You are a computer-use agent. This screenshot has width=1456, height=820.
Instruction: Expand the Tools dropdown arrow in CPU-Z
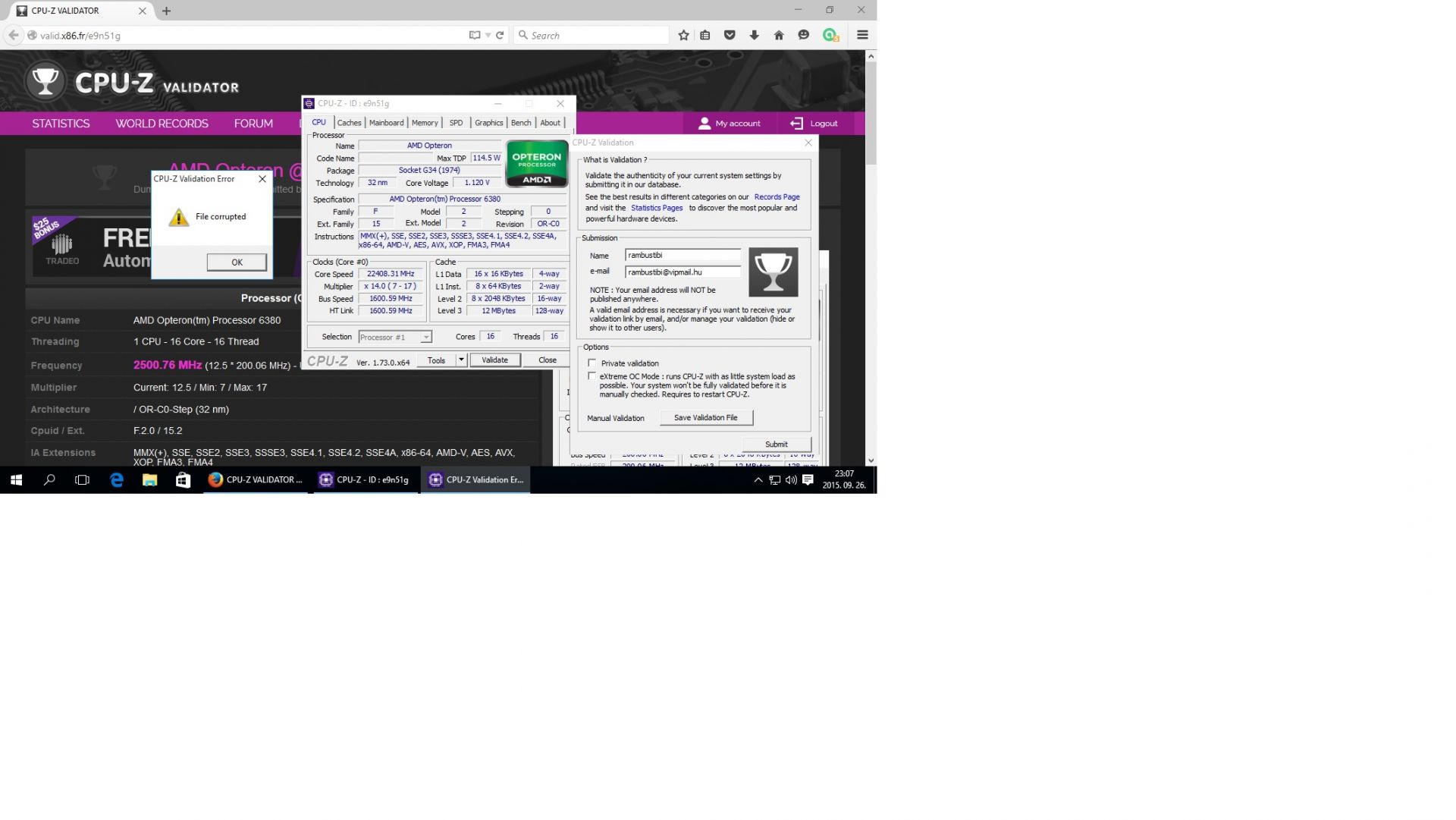coord(461,360)
